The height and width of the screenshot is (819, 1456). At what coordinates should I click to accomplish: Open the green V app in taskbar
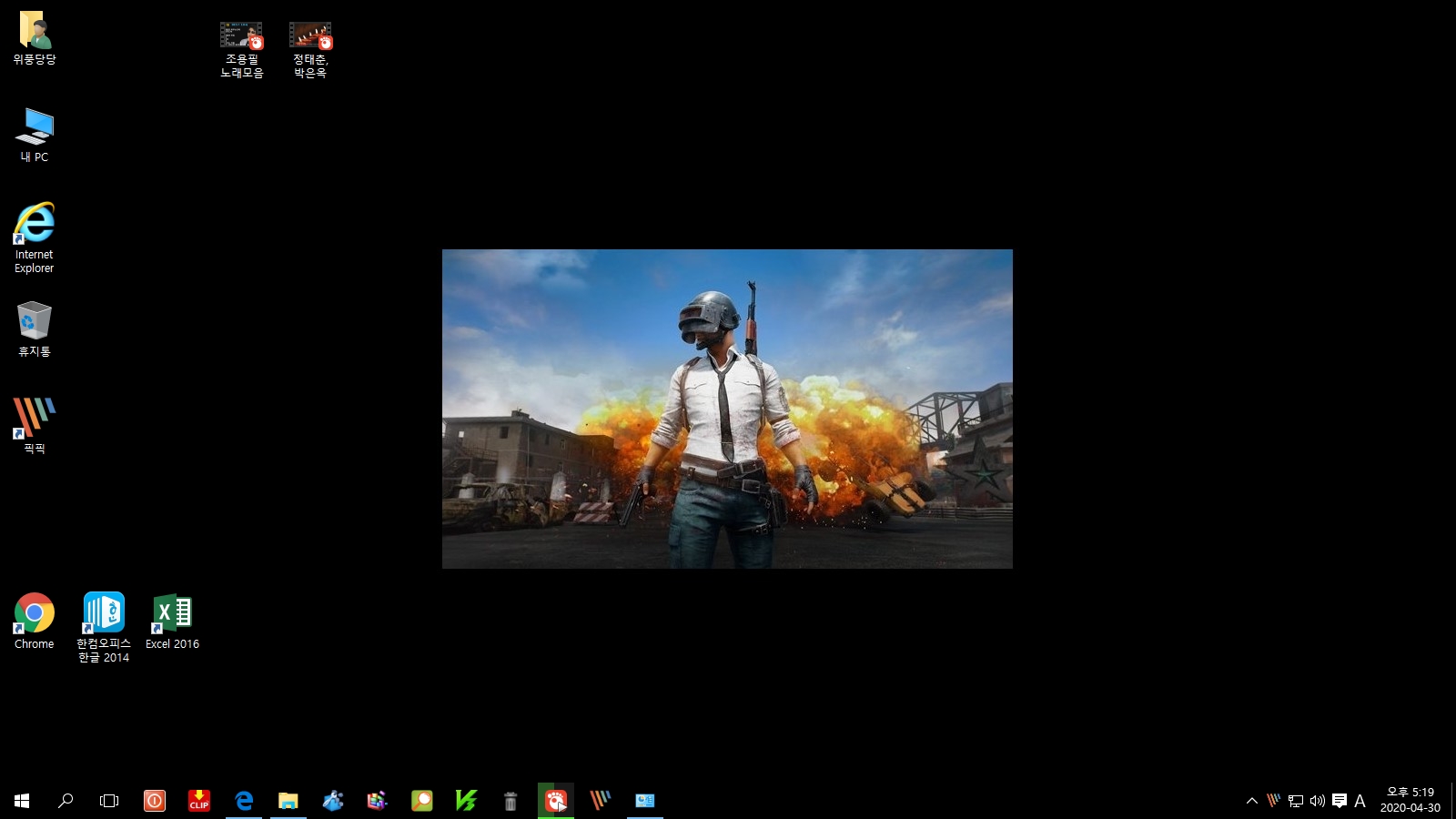point(467,801)
